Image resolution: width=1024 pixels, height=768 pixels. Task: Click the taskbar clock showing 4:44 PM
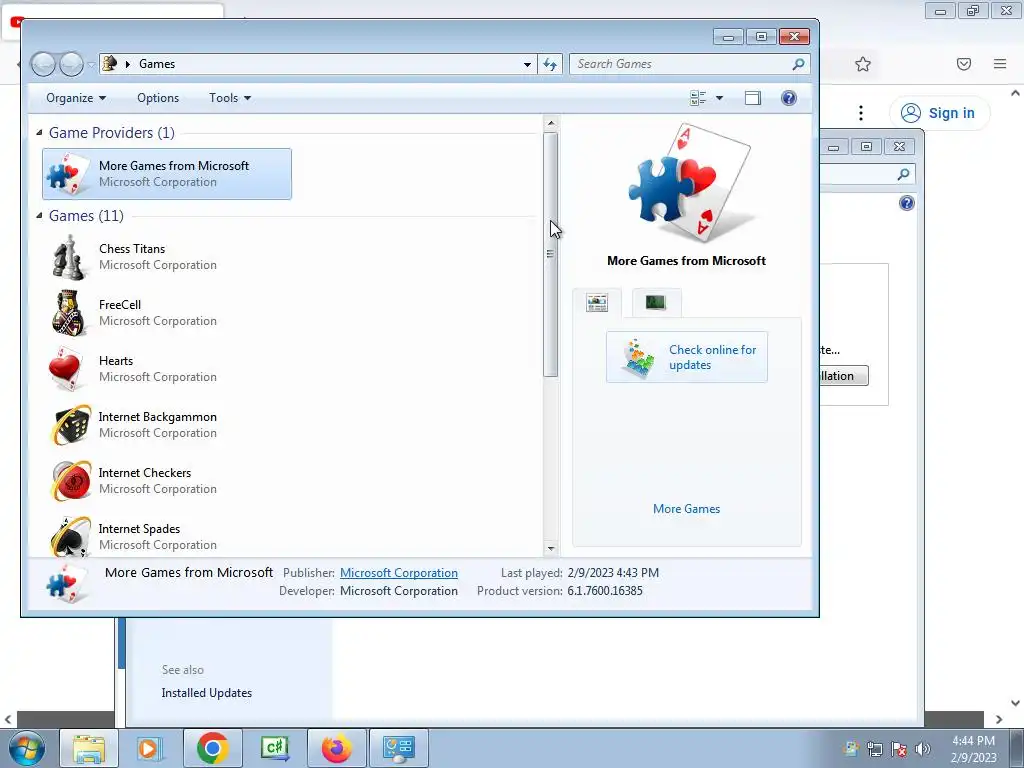973,749
